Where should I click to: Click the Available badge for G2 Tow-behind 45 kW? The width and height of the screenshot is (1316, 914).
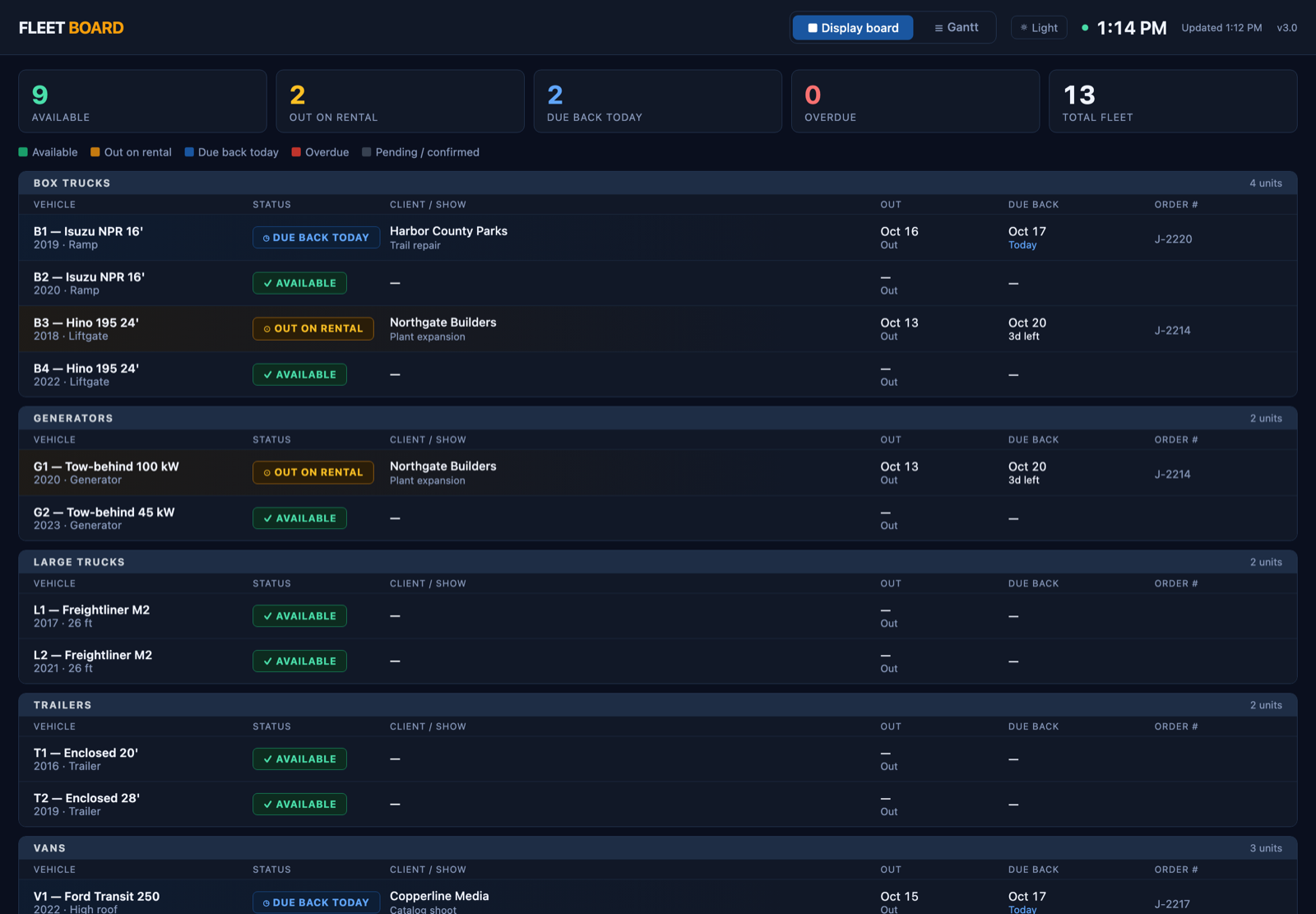[x=299, y=518]
